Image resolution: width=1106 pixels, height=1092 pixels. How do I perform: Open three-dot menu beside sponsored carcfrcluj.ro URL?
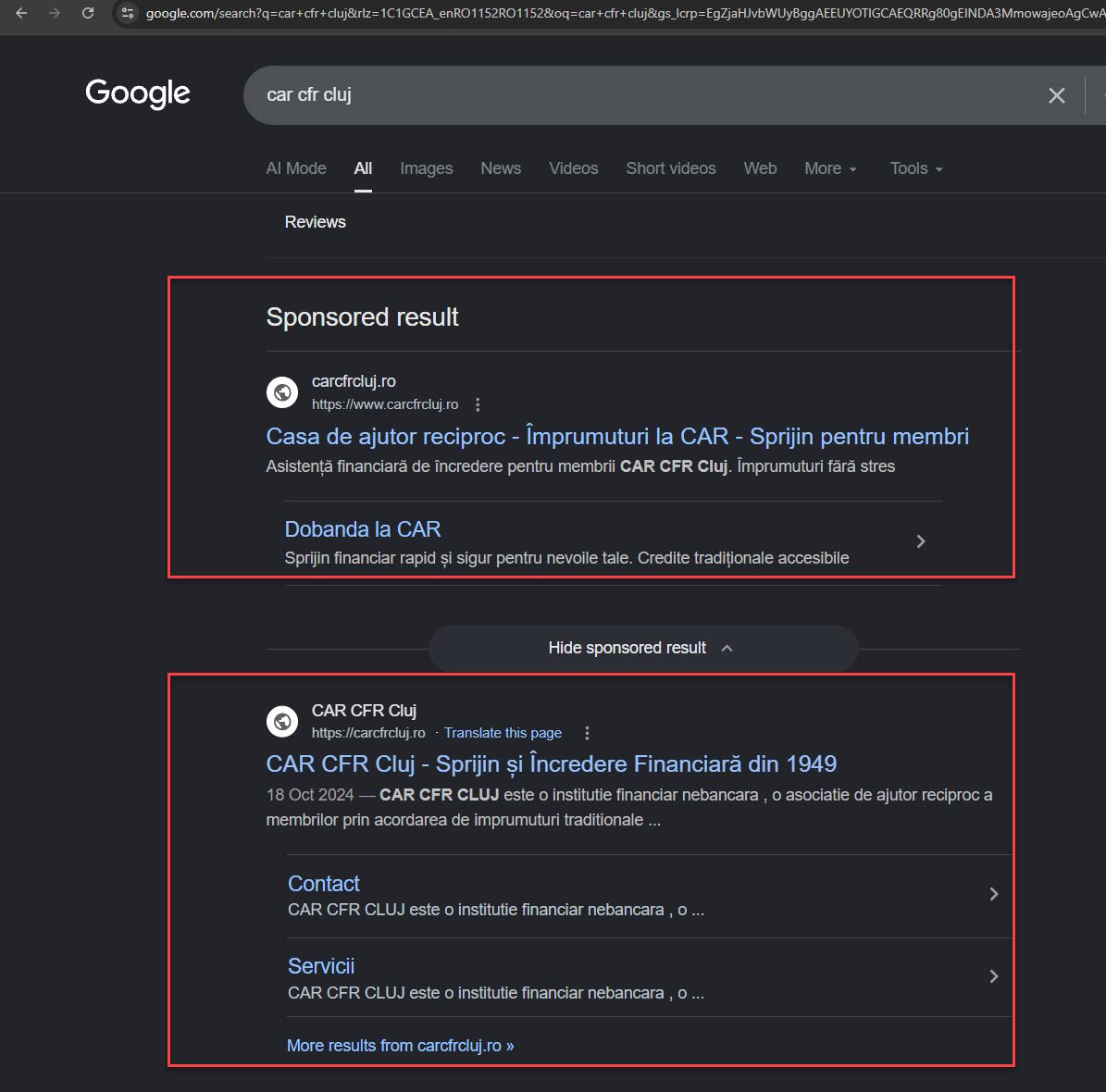tap(478, 404)
